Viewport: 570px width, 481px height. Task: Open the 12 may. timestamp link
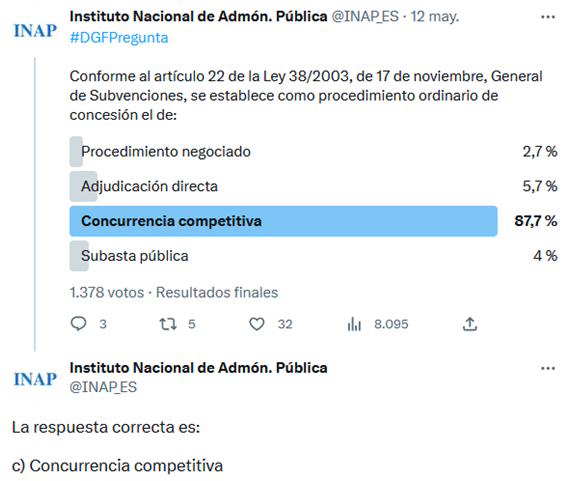(435, 17)
